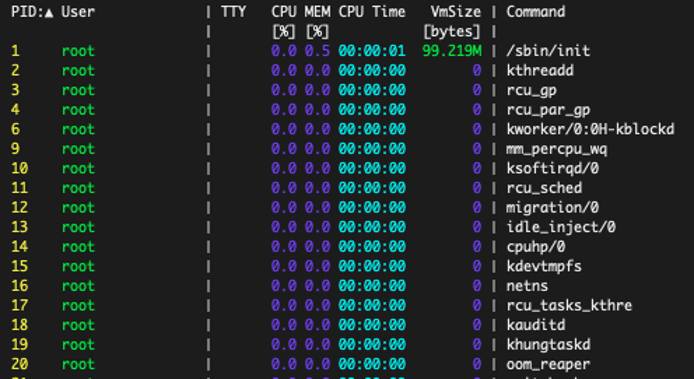Screen dimensions: 694x379
Task: Click the Command column header
Action: pos(536,12)
